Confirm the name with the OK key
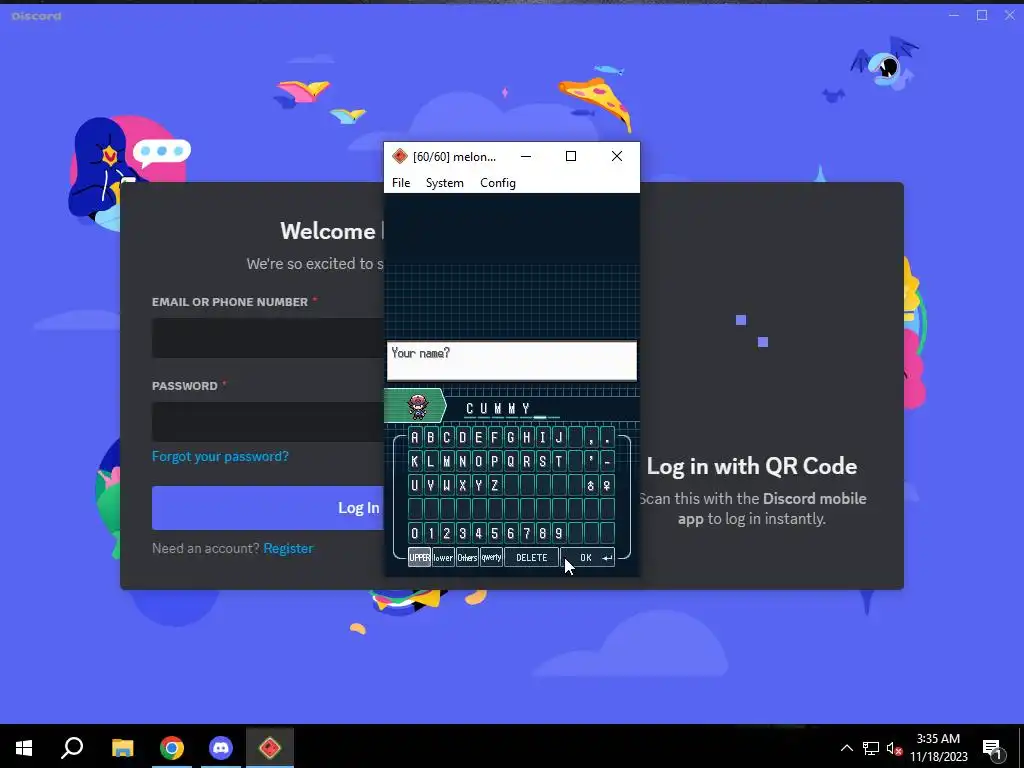 click(588, 557)
